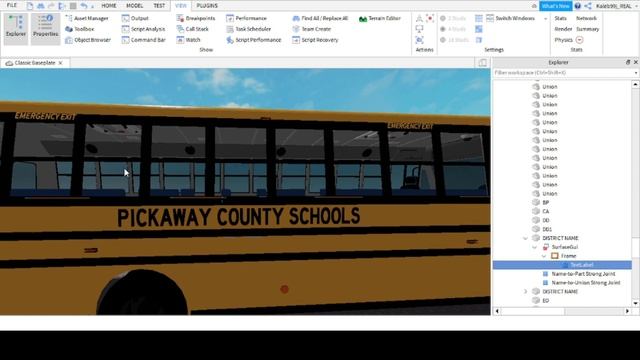Click the Explorer scroll-down arrow
The image size is (640, 360).
[636, 303]
